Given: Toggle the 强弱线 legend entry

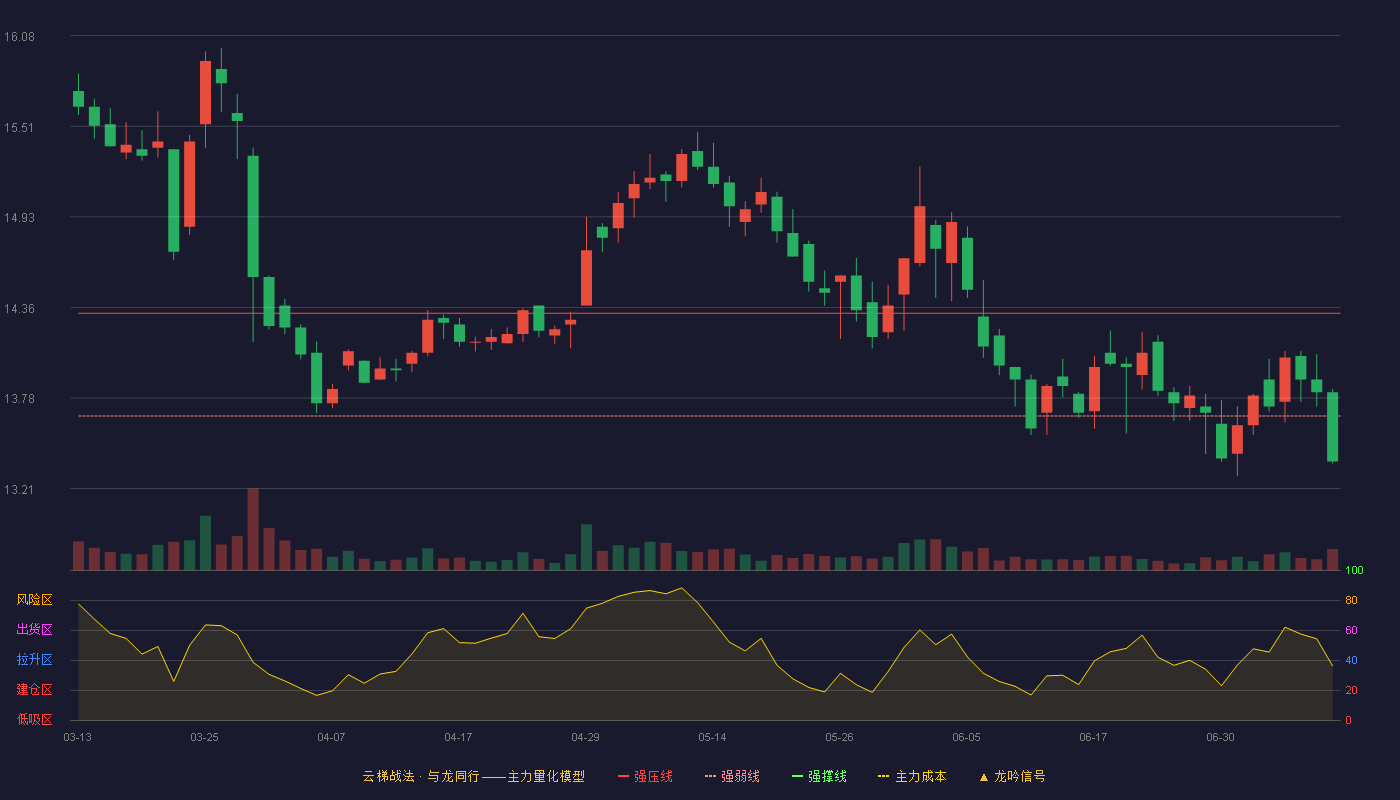Looking at the screenshot, I should pyautogui.click(x=732, y=776).
